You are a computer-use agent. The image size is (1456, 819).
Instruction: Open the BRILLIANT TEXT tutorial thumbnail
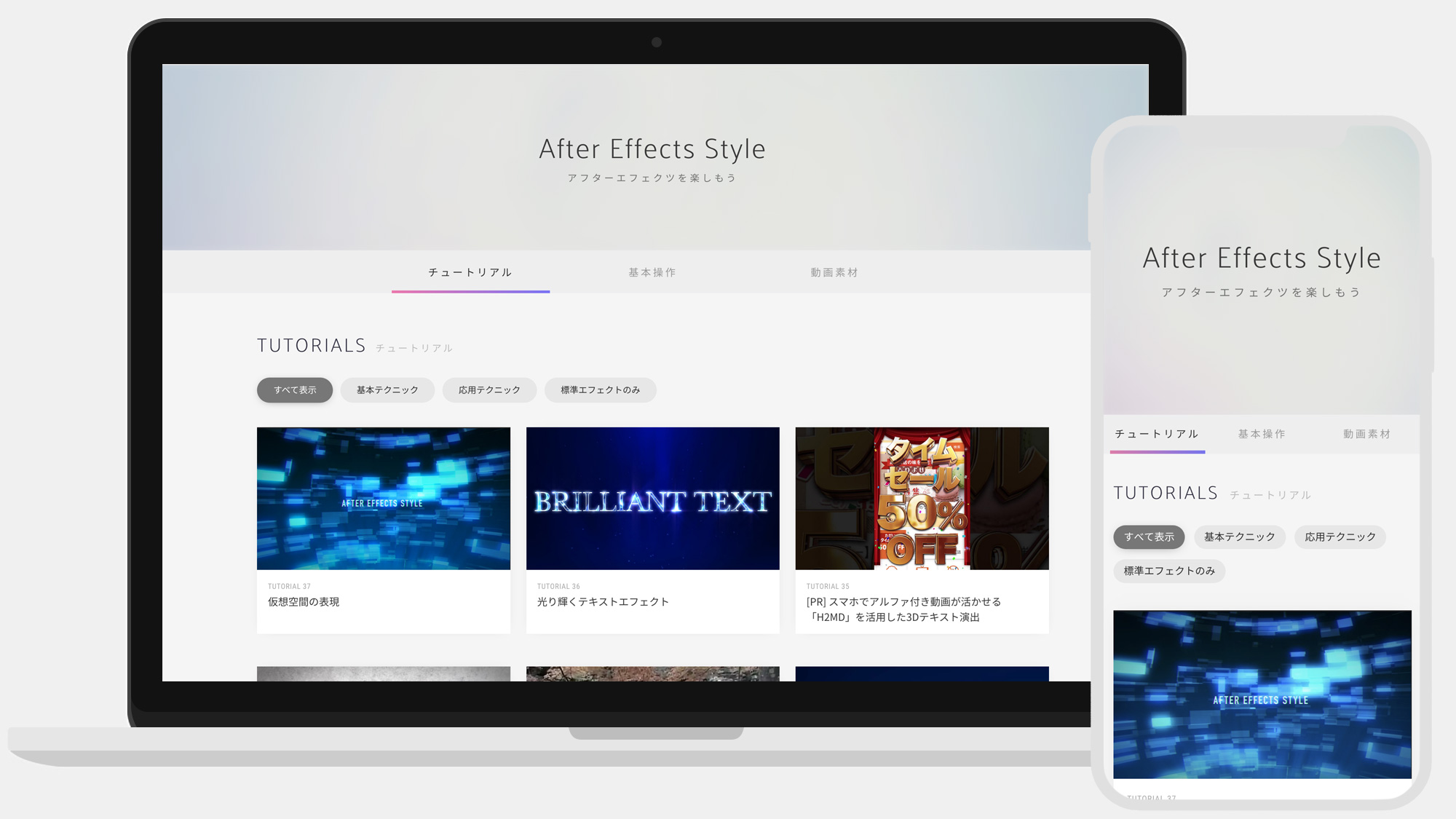point(652,499)
